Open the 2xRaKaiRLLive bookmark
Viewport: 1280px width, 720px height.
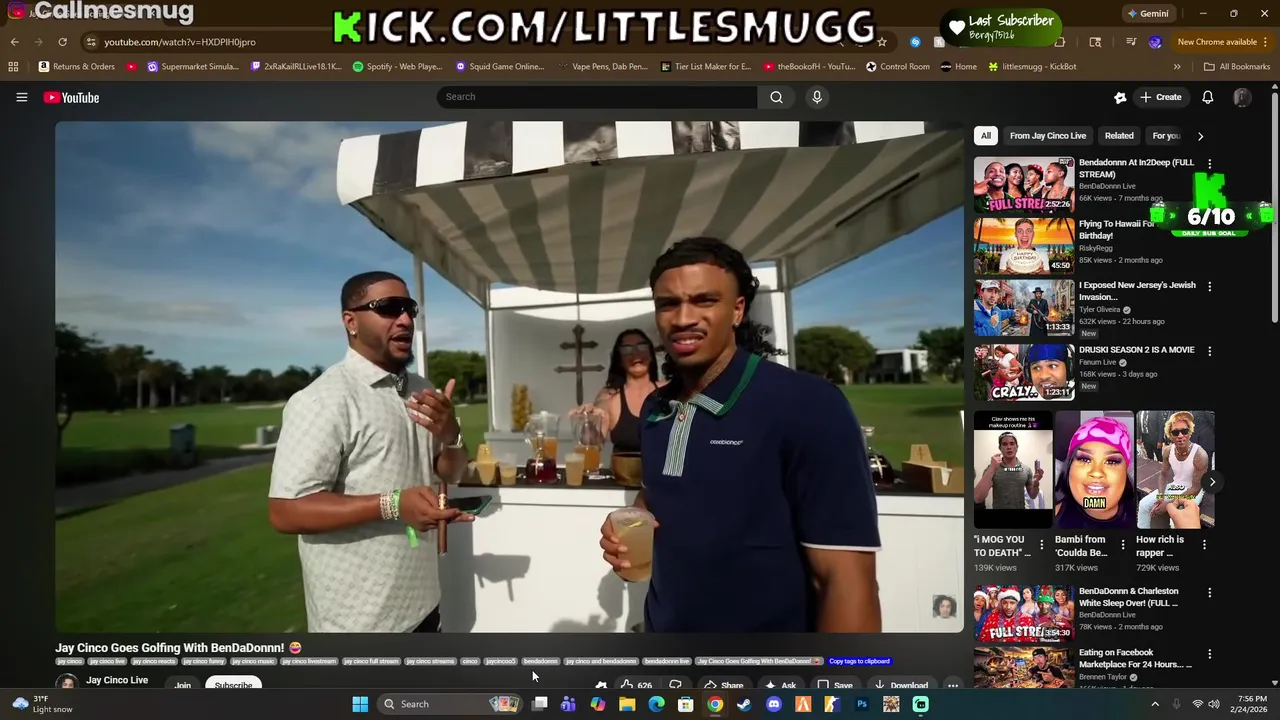(x=296, y=67)
